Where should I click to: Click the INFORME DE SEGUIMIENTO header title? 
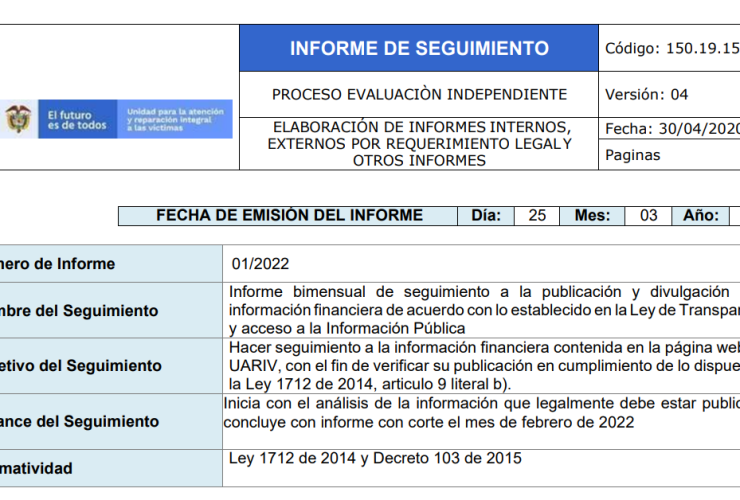pos(419,48)
